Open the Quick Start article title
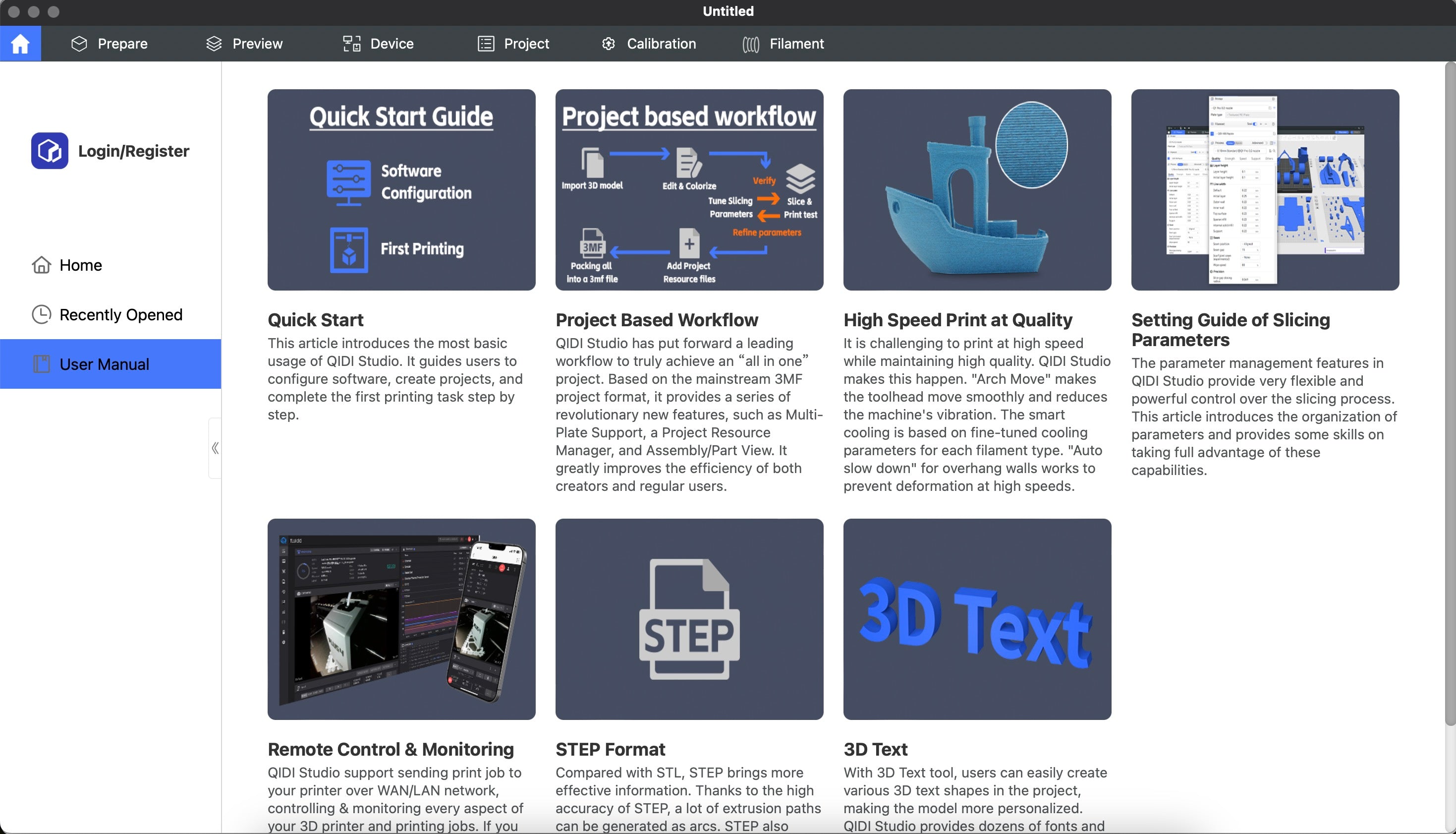This screenshot has width=1456, height=834. point(315,320)
